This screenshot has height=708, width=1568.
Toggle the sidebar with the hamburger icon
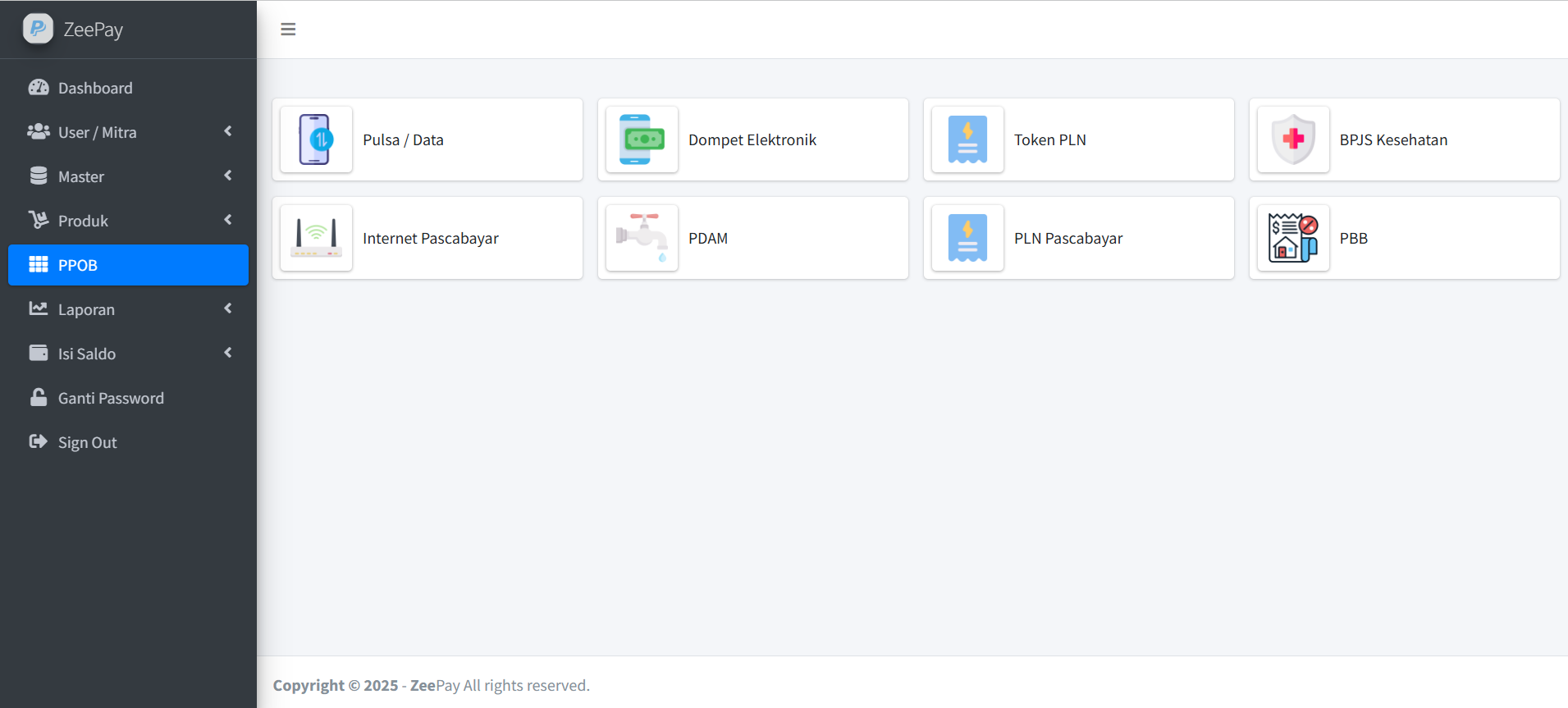tap(288, 30)
